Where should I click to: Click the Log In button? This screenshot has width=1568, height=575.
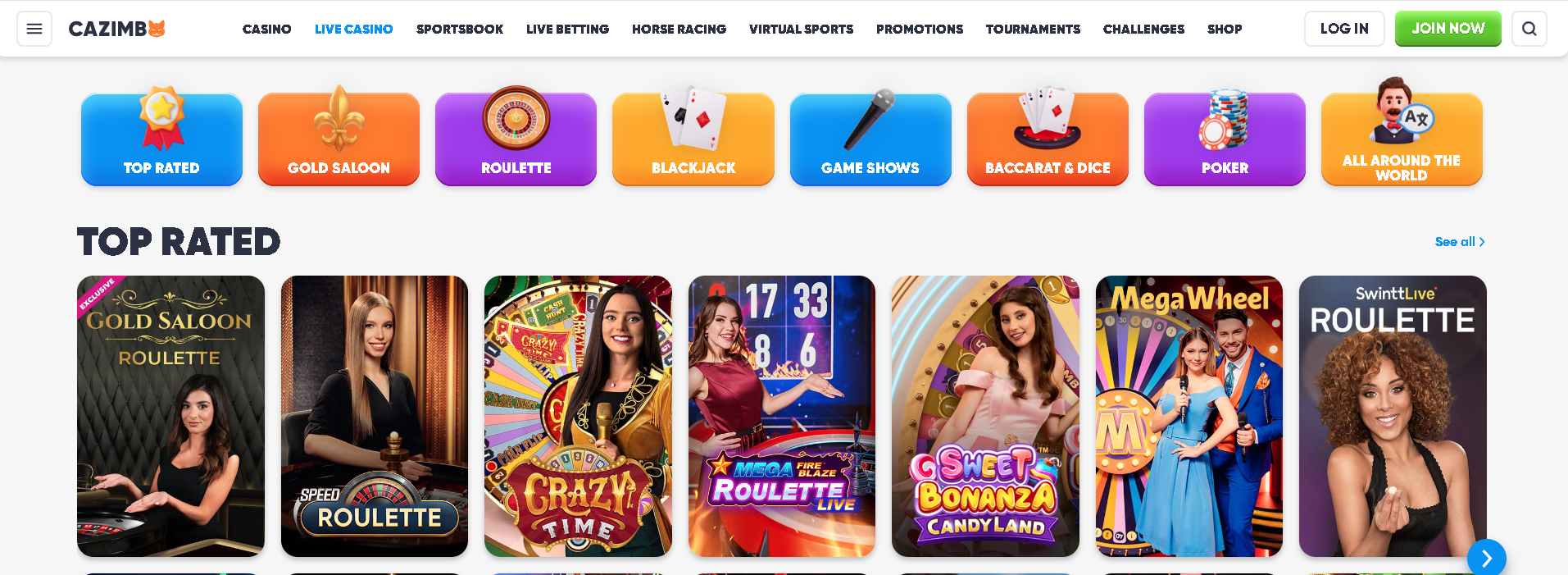[x=1344, y=29]
